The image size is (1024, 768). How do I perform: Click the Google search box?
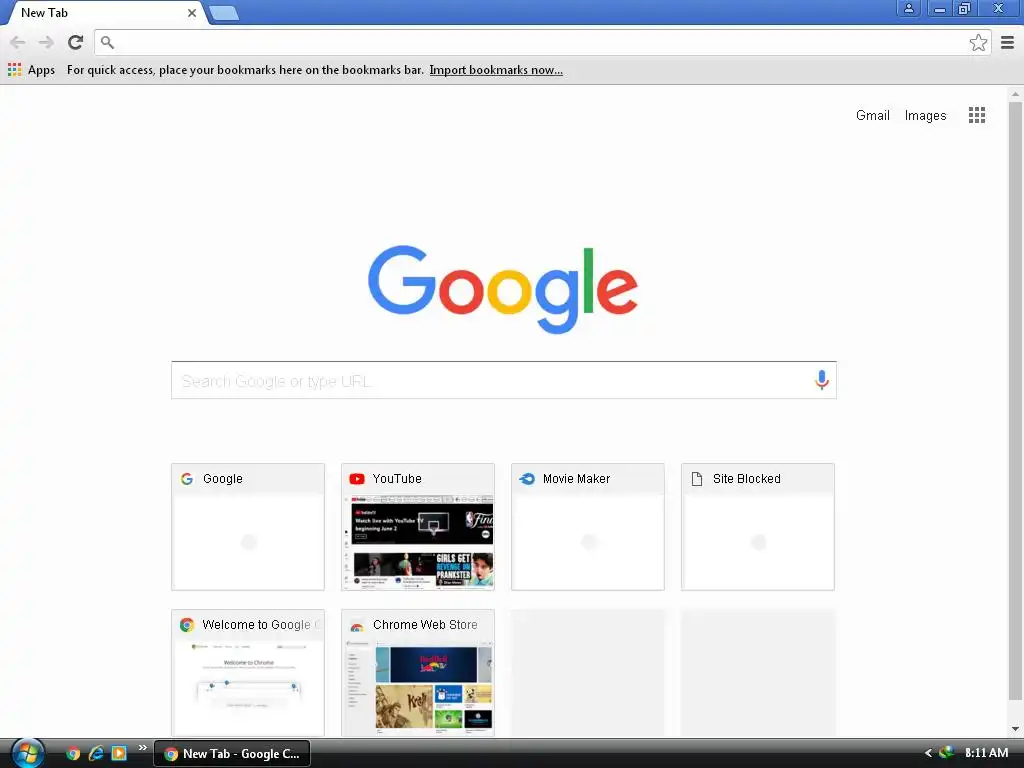tap(504, 380)
